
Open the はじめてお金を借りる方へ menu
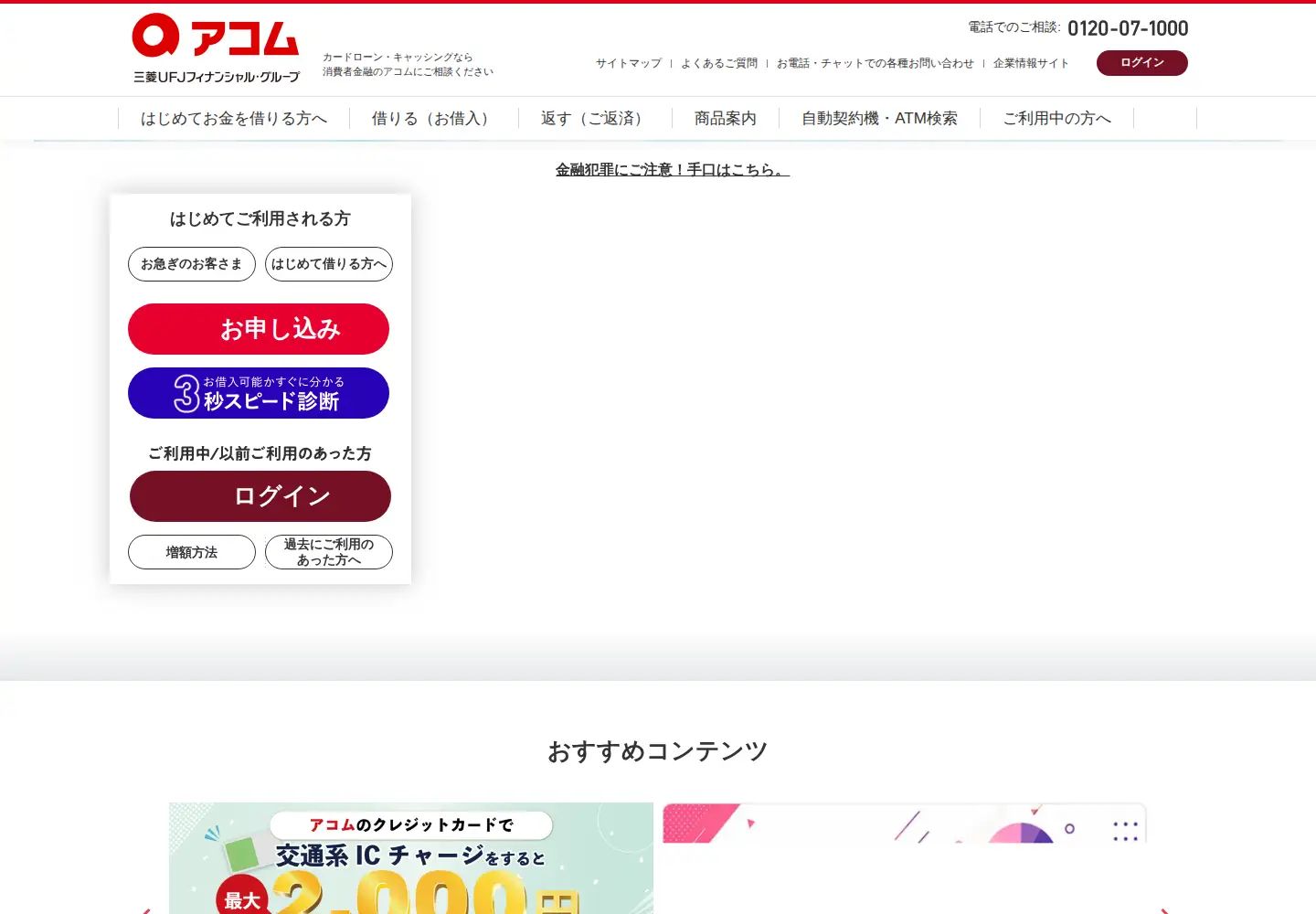coord(234,119)
